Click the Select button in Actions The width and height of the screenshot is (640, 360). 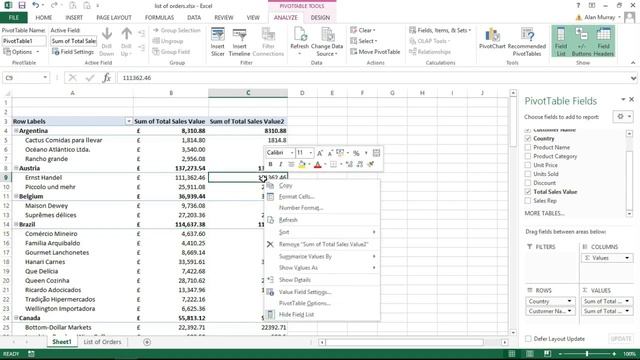click(364, 41)
